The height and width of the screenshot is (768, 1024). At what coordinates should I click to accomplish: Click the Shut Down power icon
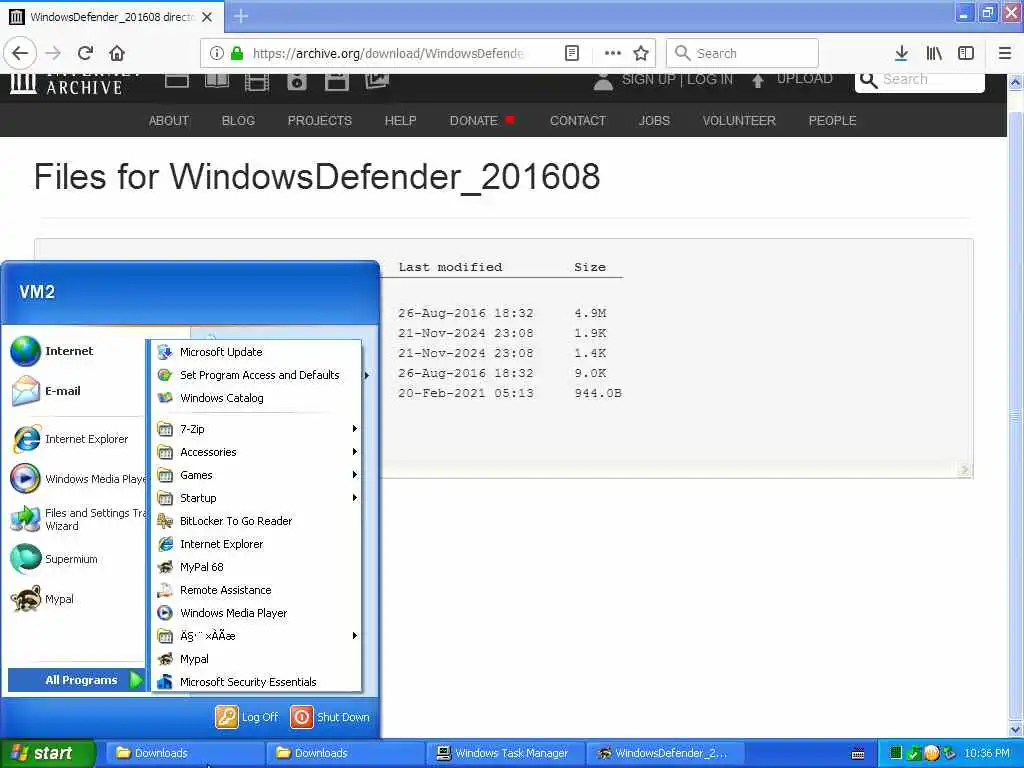tap(302, 716)
